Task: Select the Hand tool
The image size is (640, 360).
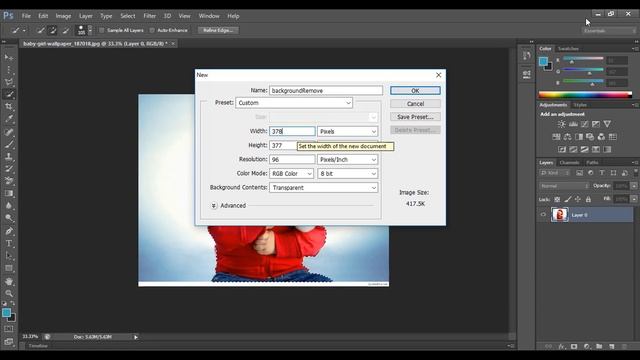Action: 9,281
